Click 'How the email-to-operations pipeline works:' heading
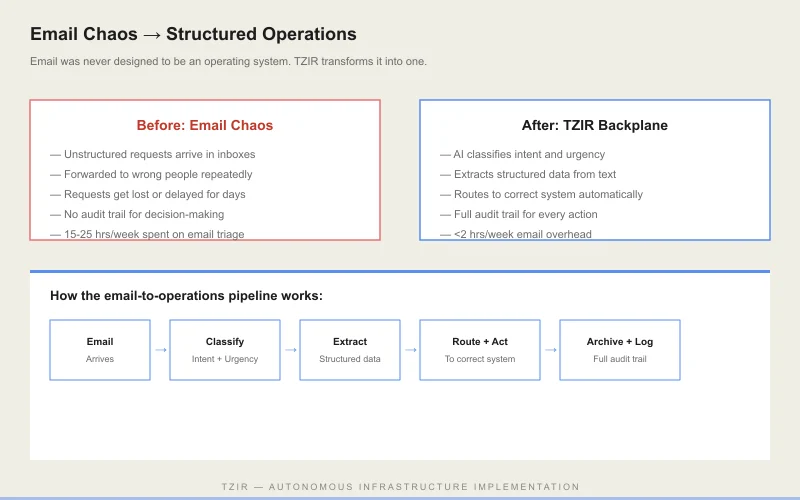Image resolution: width=800 pixels, height=500 pixels. tap(186, 296)
